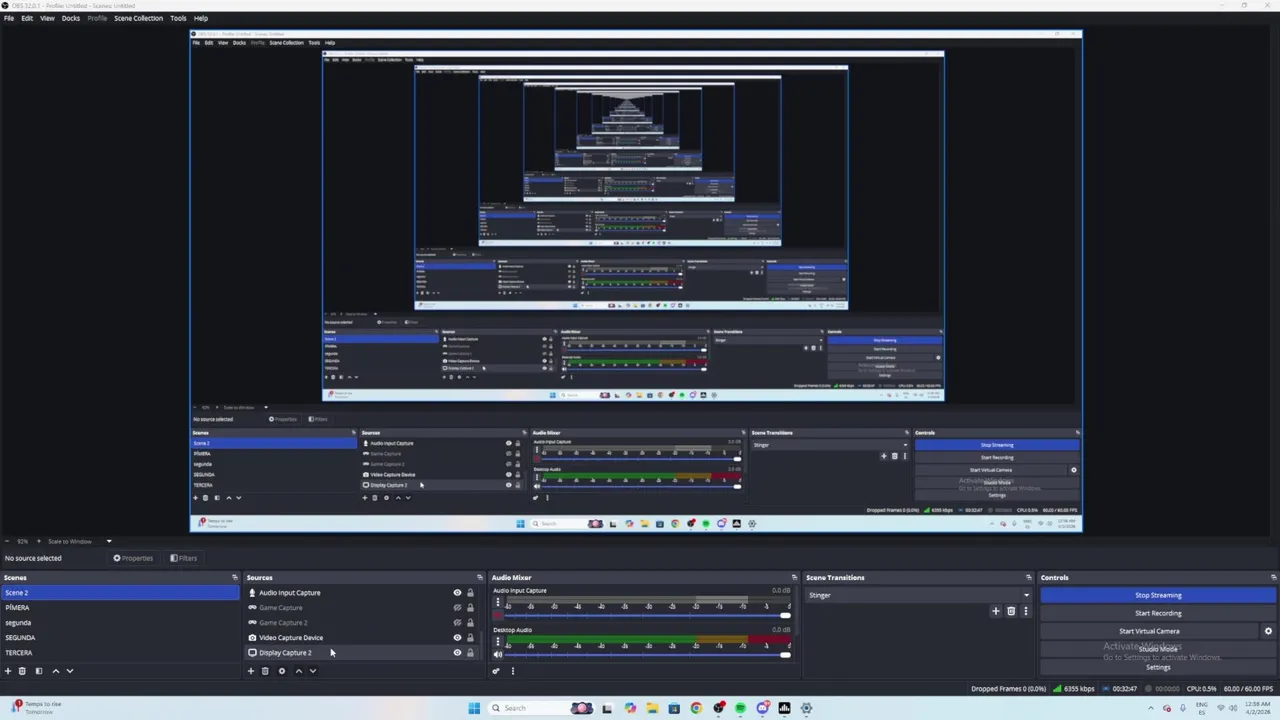
Task: Select the TERCERA scene
Action: click(120, 653)
